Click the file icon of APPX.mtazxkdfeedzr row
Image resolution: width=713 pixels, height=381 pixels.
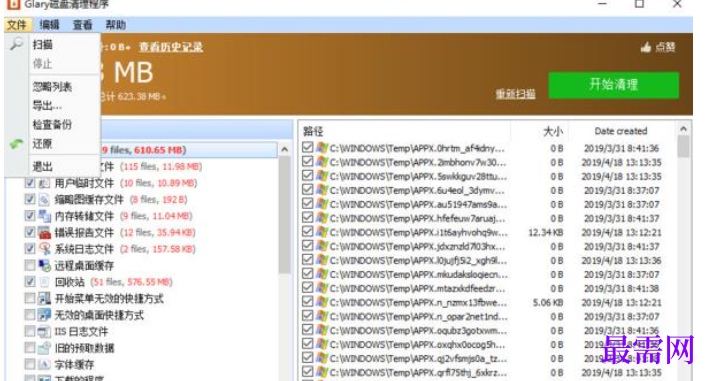coord(322,288)
